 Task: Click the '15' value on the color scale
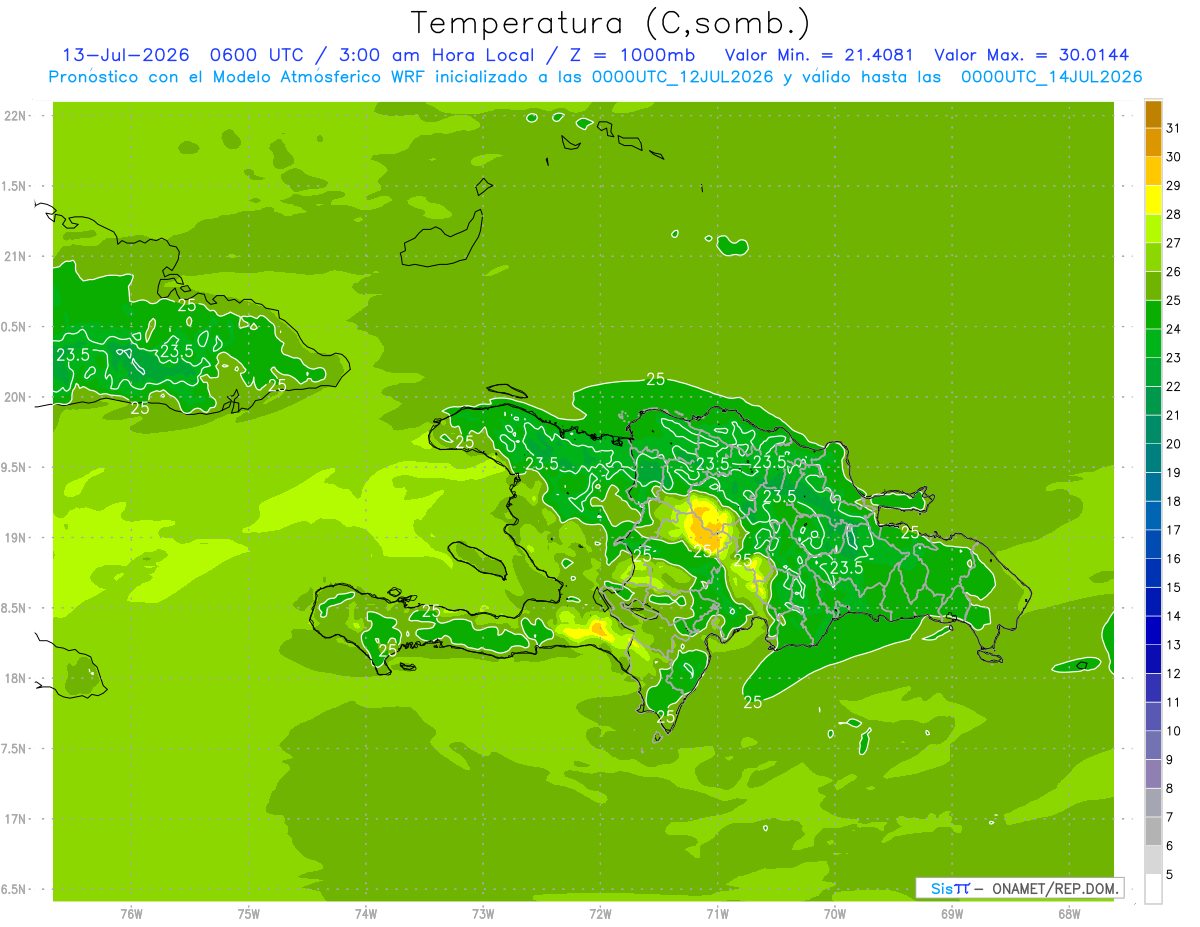tap(1174, 587)
